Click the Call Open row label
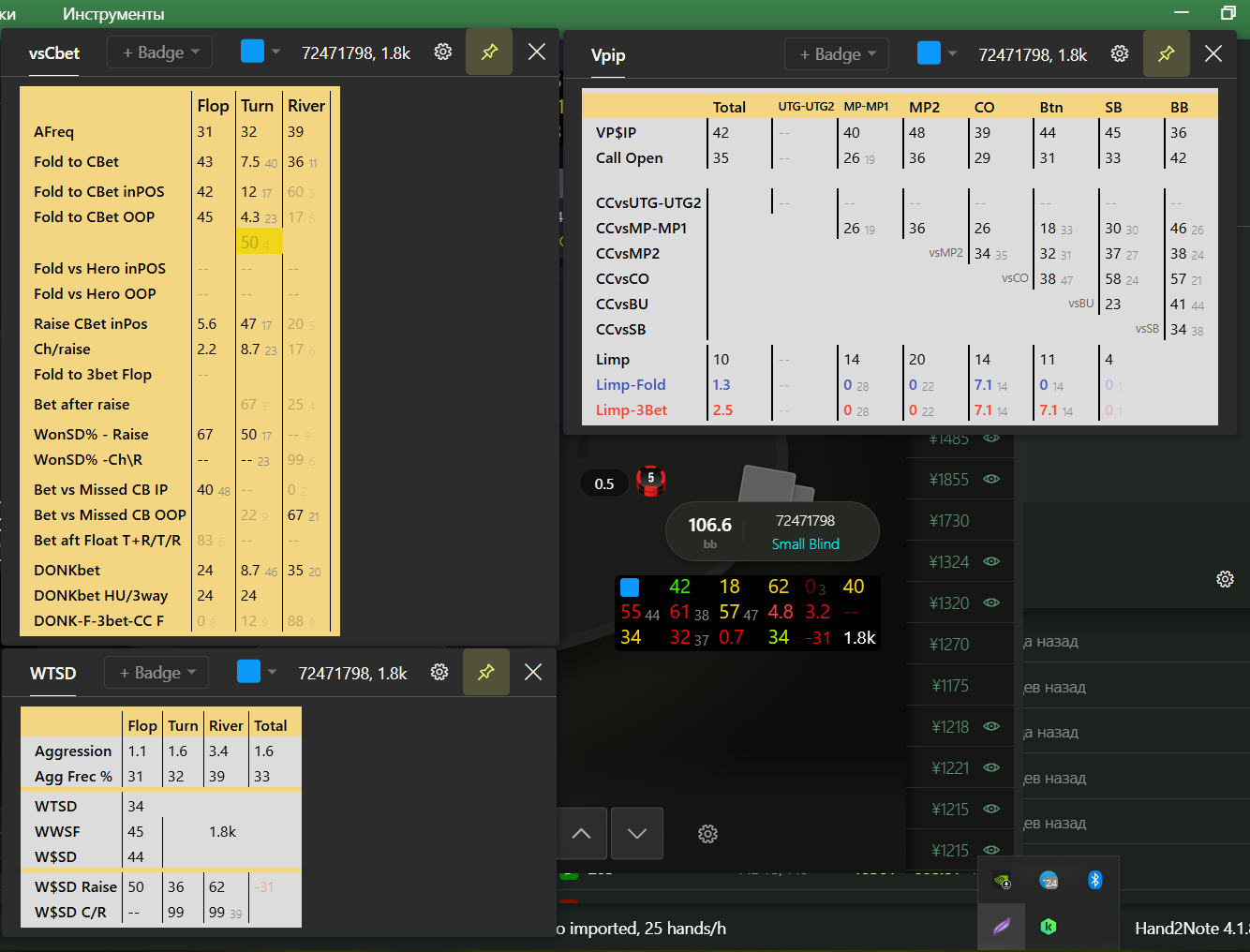Screen dimensions: 1250x952 click(x=629, y=157)
